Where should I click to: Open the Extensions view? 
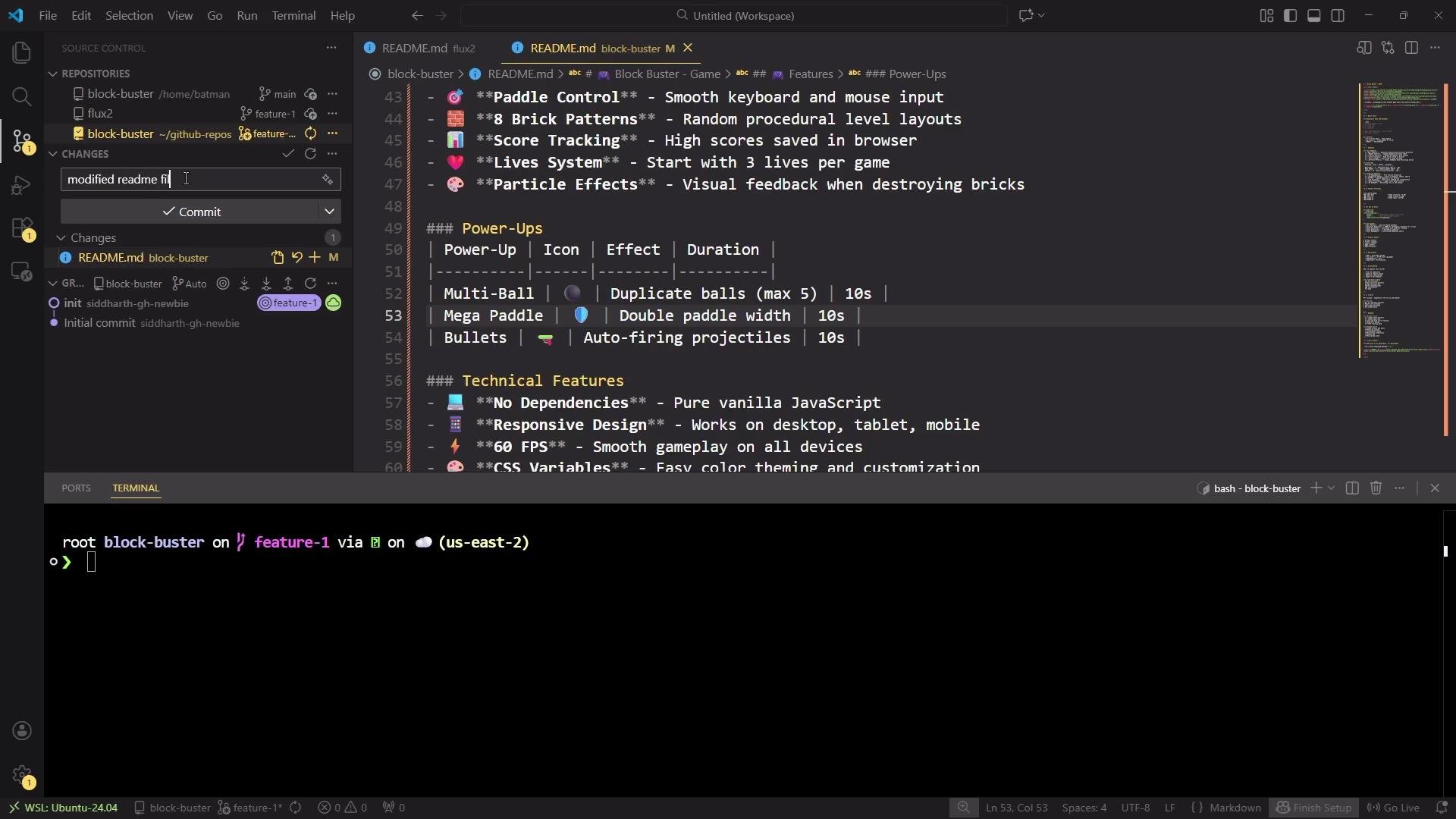(22, 229)
